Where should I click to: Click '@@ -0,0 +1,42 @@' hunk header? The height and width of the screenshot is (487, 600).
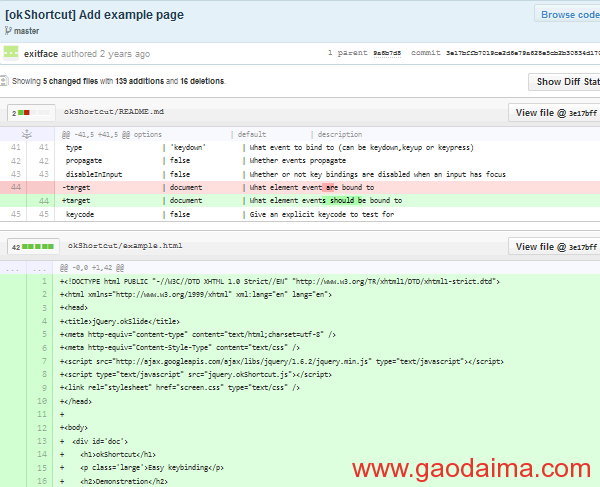click(x=92, y=268)
